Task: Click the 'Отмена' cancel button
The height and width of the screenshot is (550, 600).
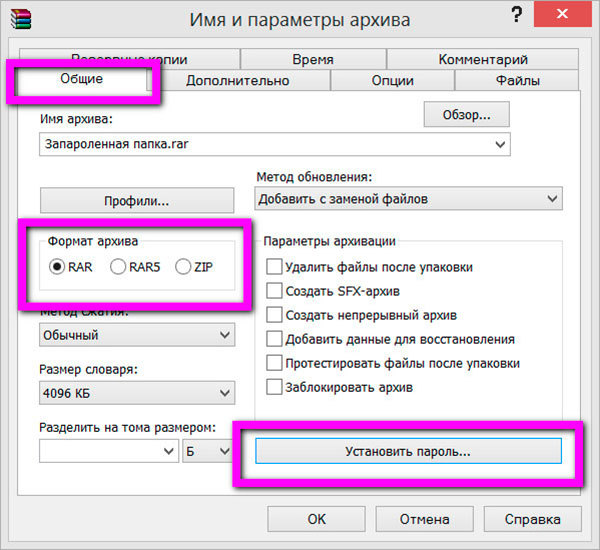Action: pos(424,519)
